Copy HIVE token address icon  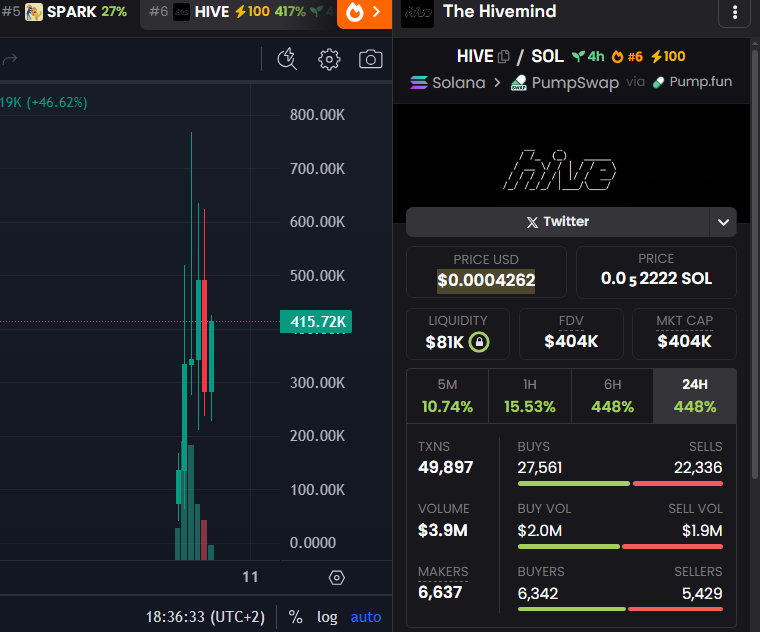(x=504, y=57)
